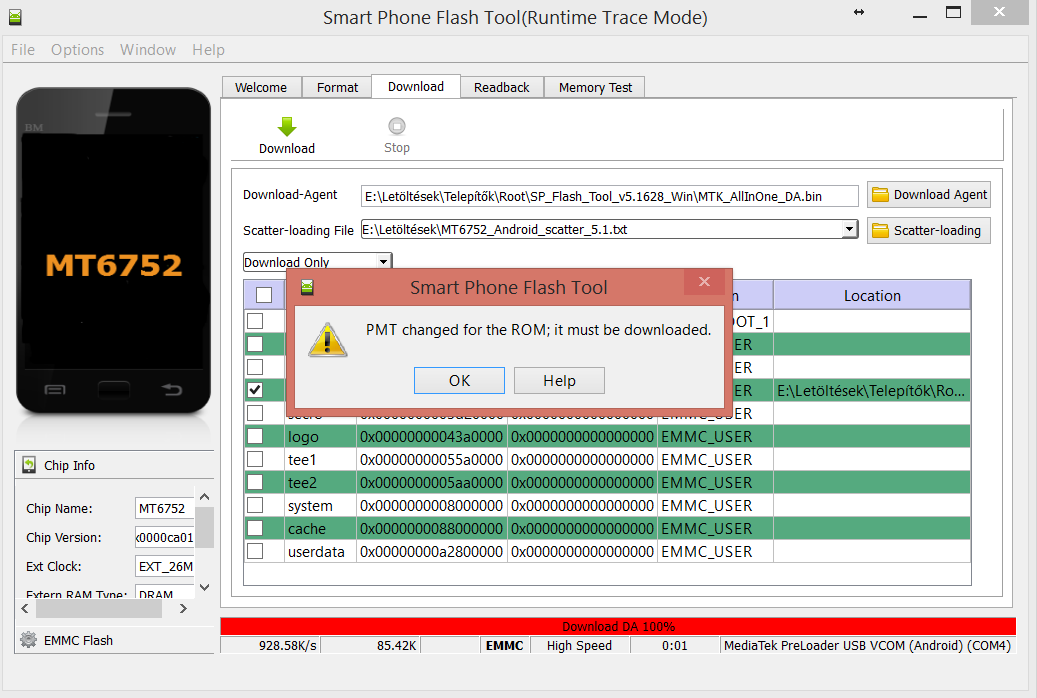The image size is (1037, 698).
Task: Open the Options menu
Action: tap(77, 50)
